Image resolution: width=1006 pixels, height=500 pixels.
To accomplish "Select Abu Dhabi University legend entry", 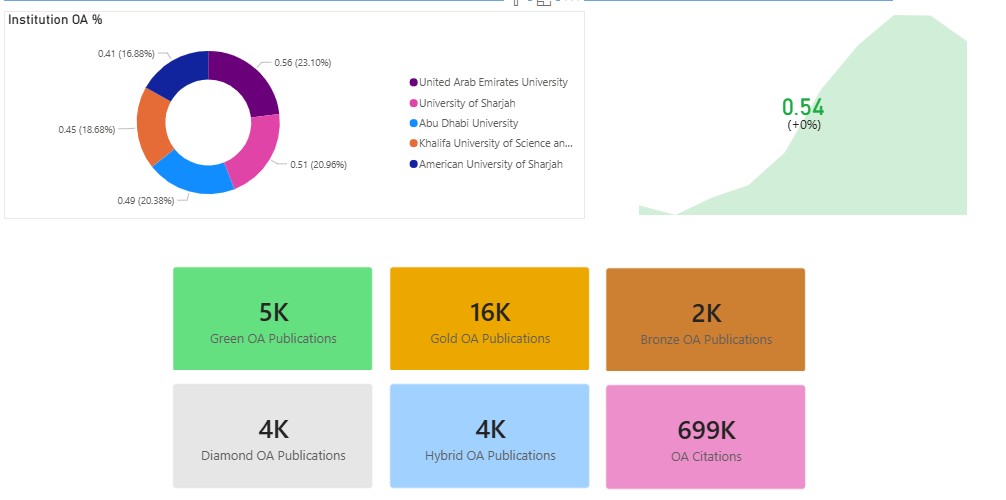I will pos(468,123).
